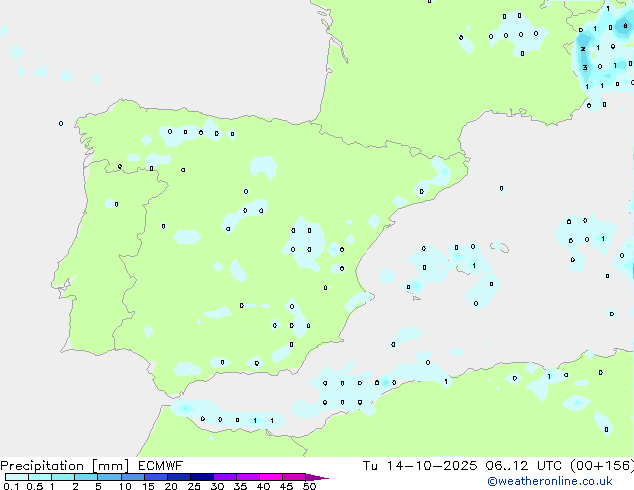The width and height of the screenshot is (634, 490).
Task: Click the legend tick label 10
Action: [124, 486]
